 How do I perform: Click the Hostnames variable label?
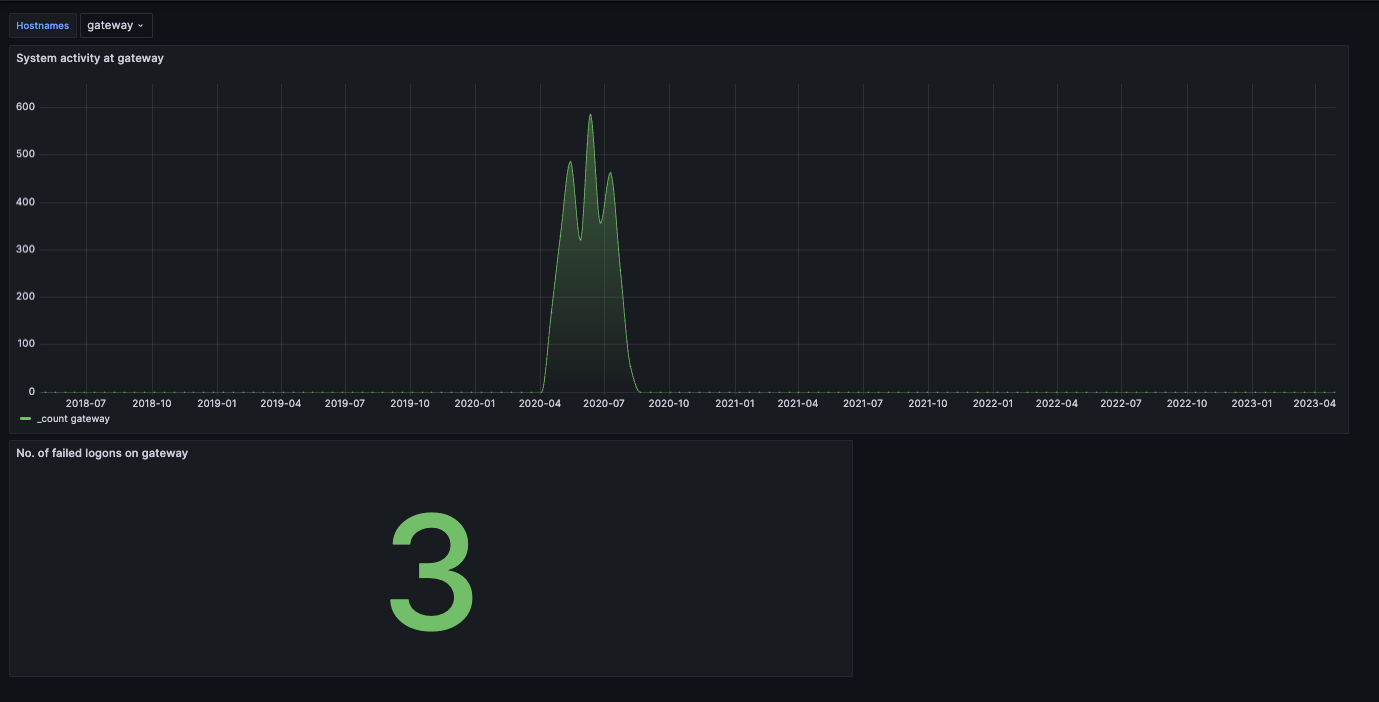(x=43, y=25)
